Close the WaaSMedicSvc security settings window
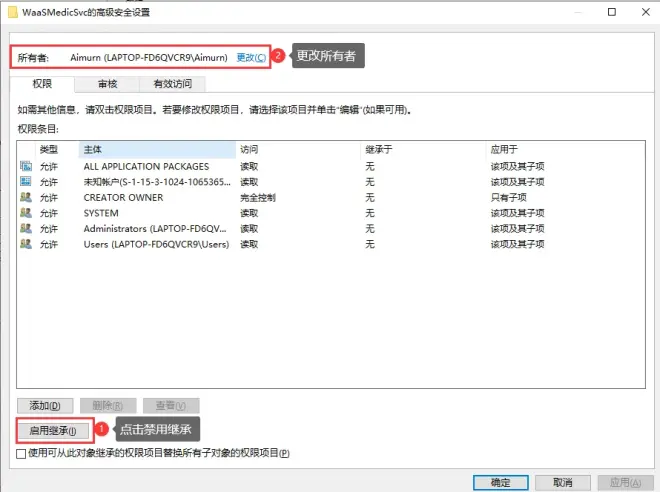 (646, 12)
